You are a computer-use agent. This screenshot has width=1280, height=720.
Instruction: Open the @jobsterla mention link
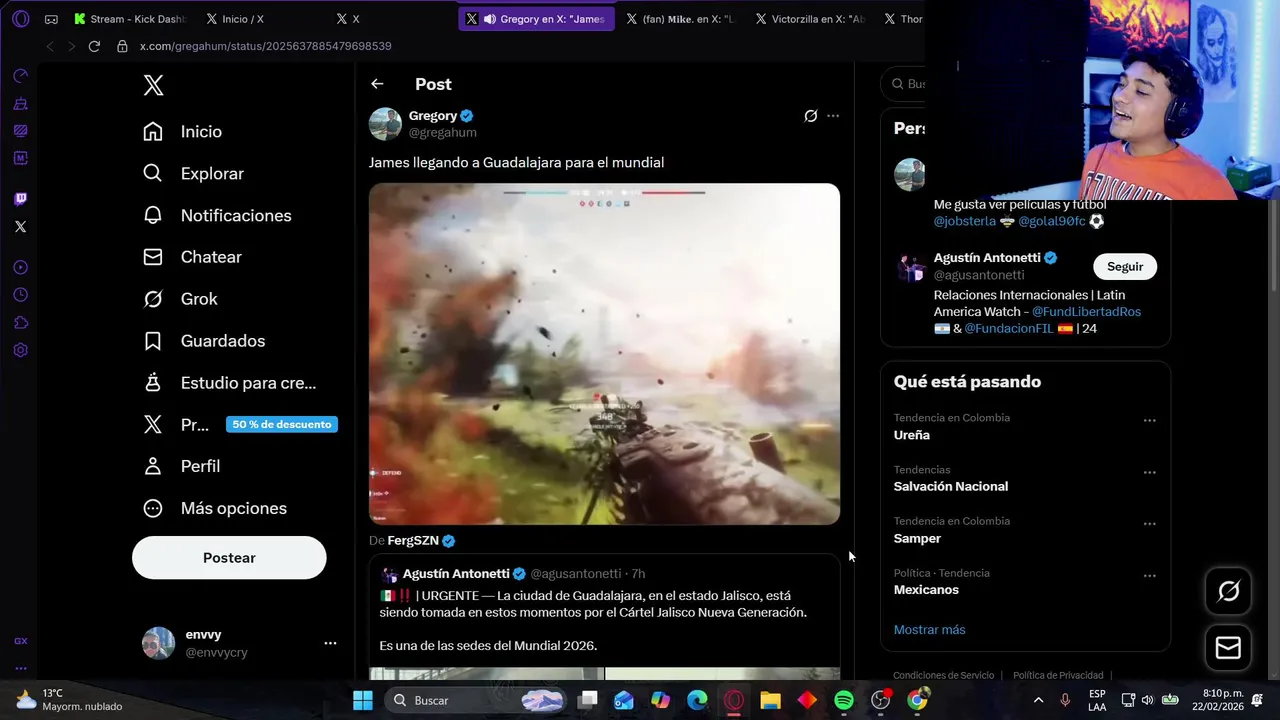click(965, 221)
